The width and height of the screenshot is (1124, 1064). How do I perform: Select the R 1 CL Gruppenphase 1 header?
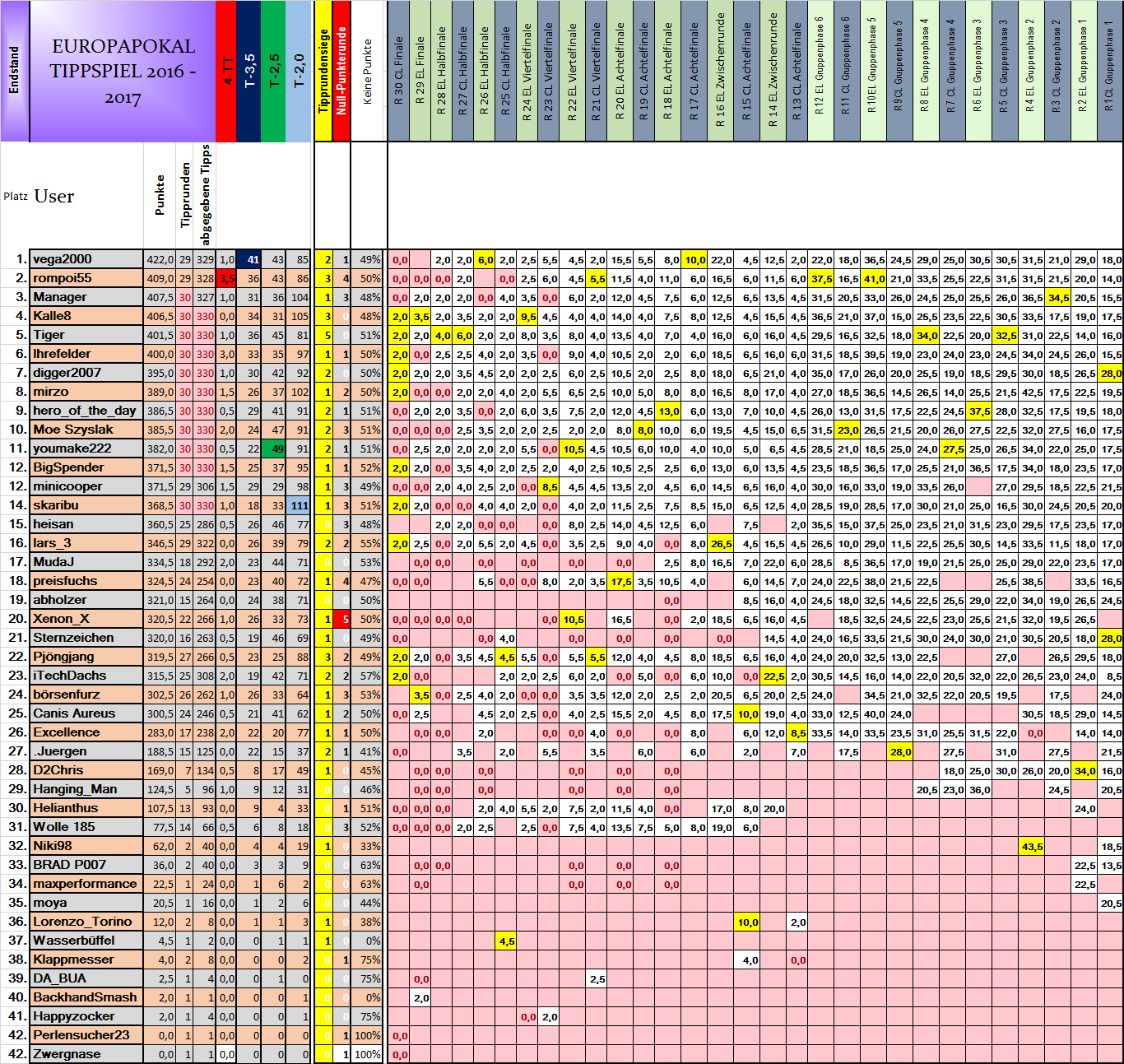(1109, 71)
